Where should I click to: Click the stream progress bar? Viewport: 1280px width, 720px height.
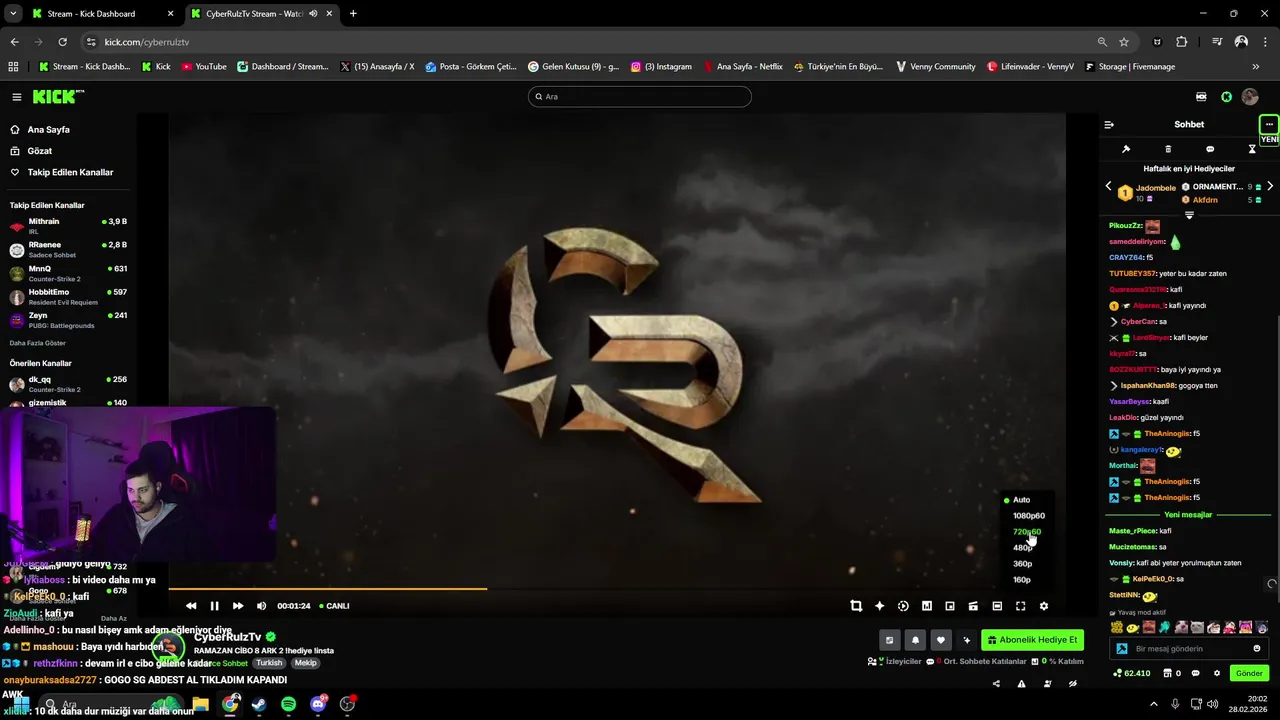[617, 589]
